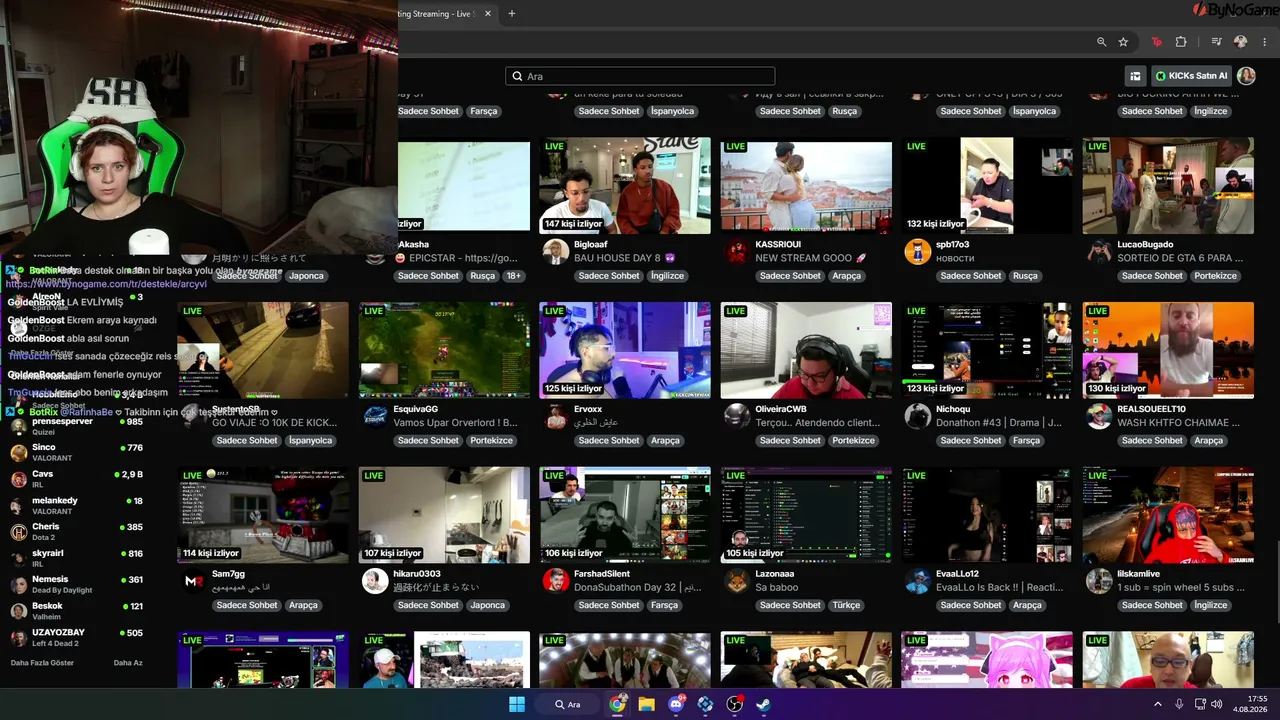Image resolution: width=1280 pixels, height=720 pixels.
Task: Open the Chrome three-dot menu
Action: 1265,42
